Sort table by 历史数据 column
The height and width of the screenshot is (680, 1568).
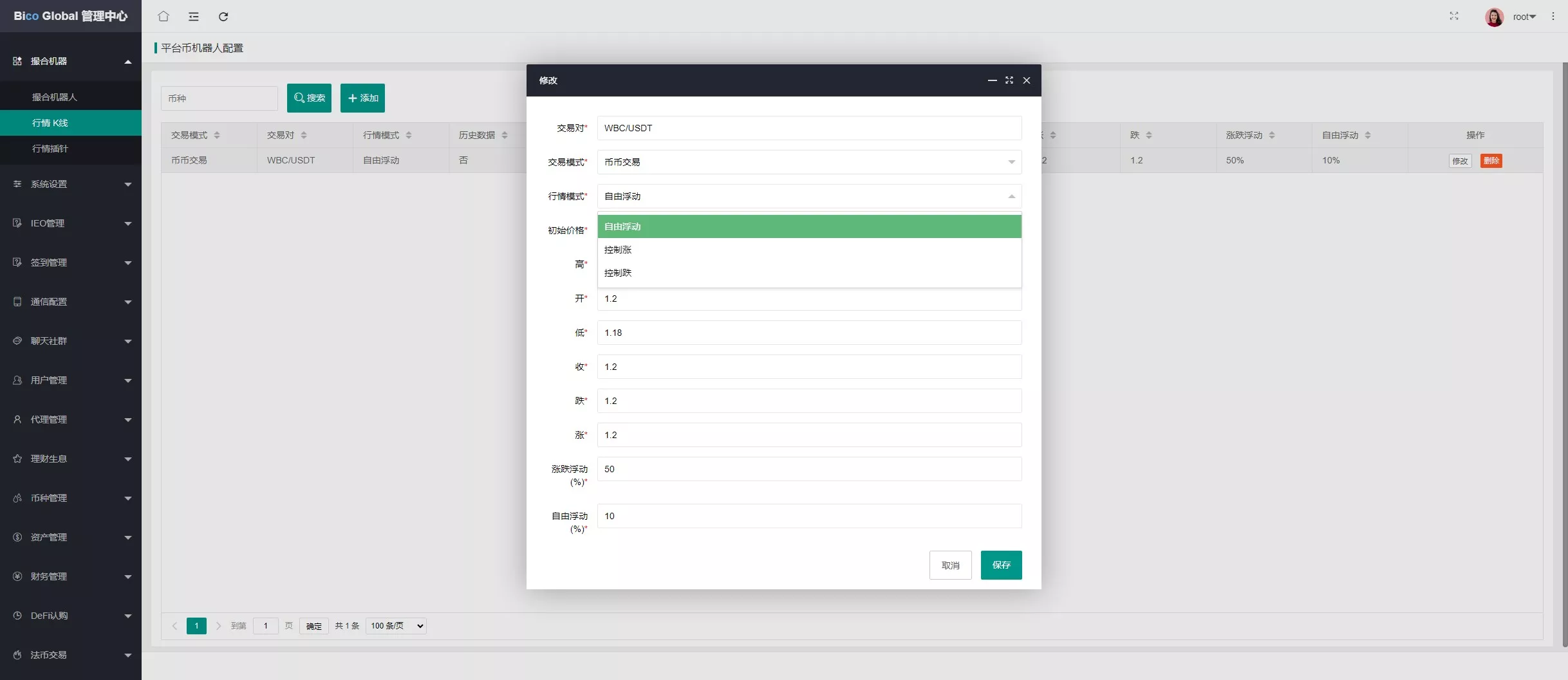pyautogui.click(x=505, y=135)
